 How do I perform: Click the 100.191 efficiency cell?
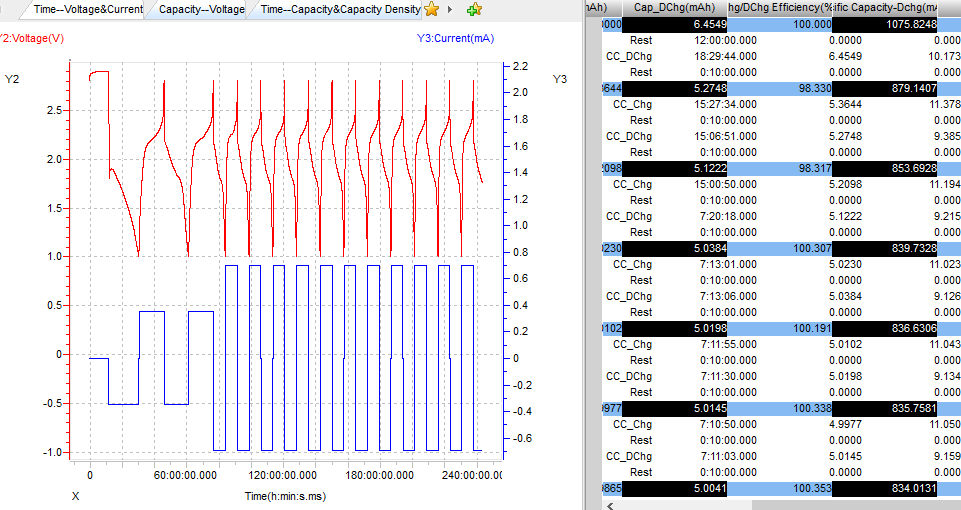pyautogui.click(x=780, y=328)
